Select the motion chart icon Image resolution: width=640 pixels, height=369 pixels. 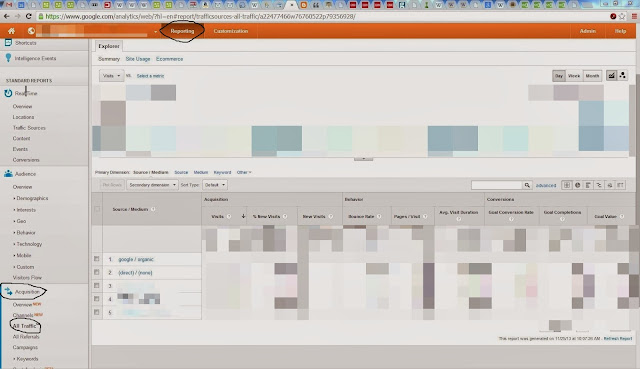622,76
